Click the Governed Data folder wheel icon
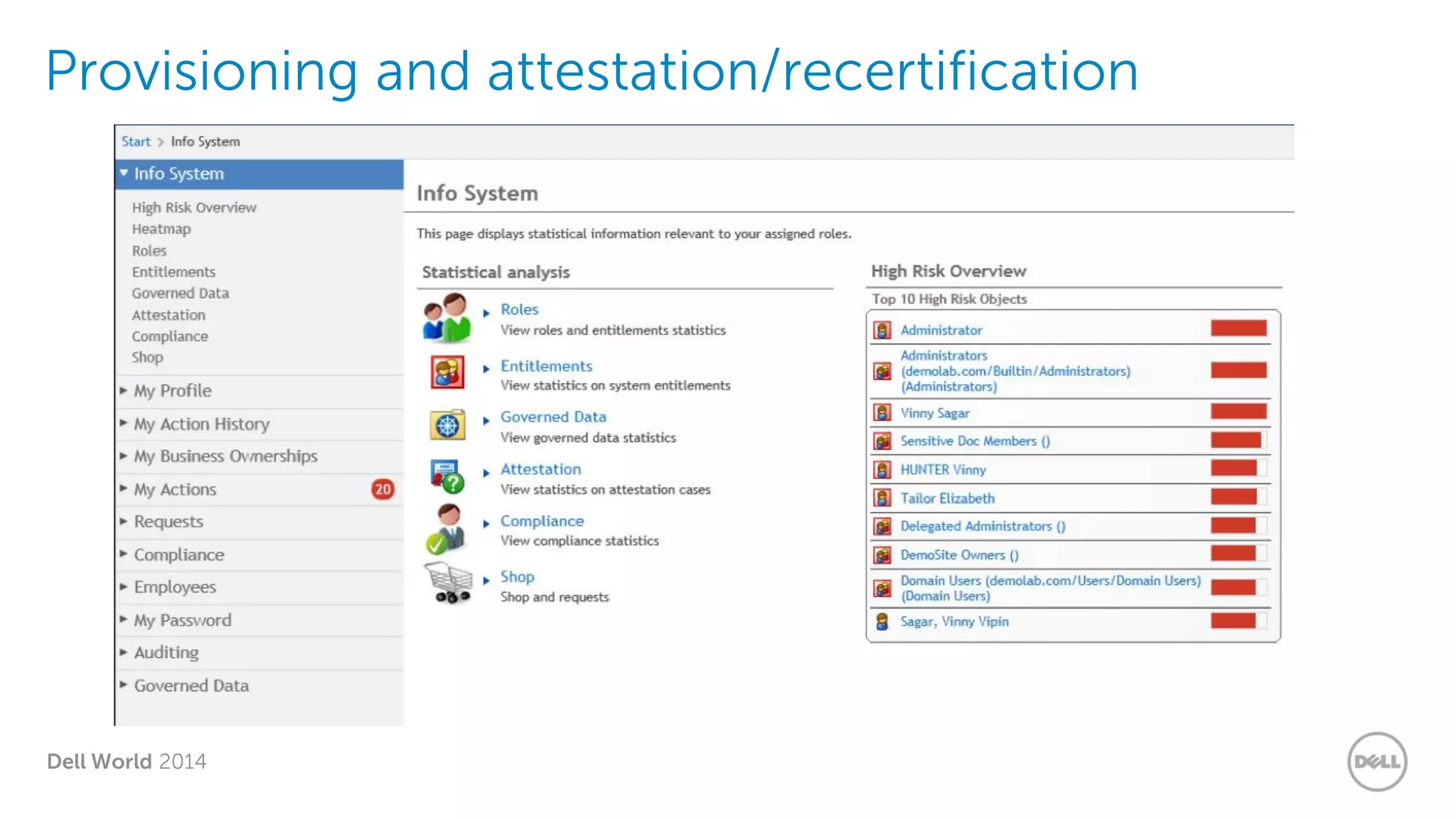1456x819 pixels. pyautogui.click(x=447, y=425)
